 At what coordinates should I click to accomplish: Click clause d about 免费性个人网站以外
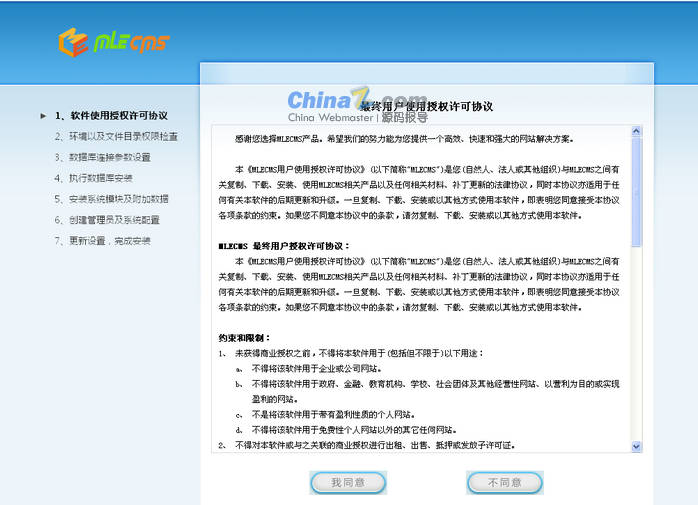click(346, 430)
